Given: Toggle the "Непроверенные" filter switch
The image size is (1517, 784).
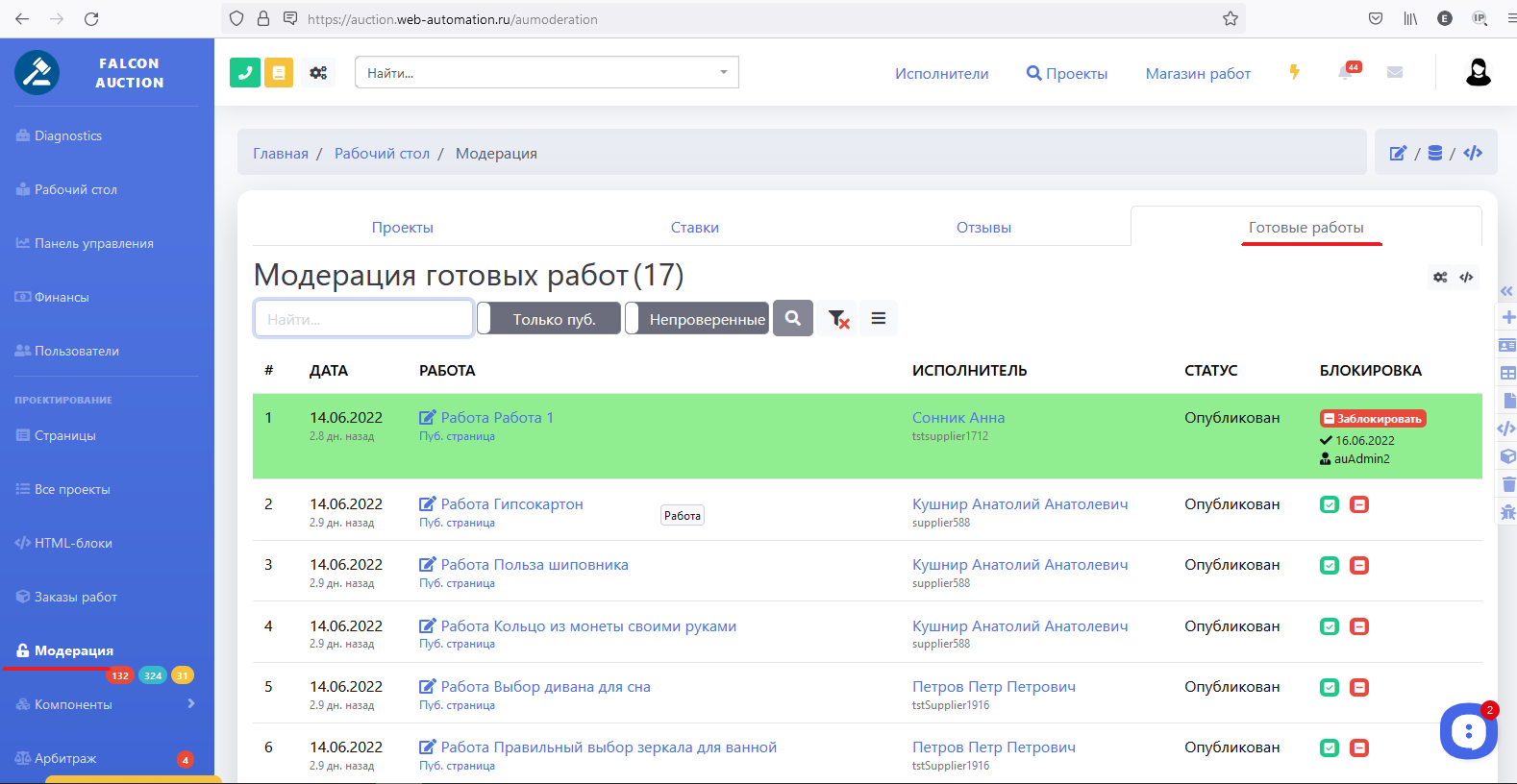Looking at the screenshot, I should 697,319.
